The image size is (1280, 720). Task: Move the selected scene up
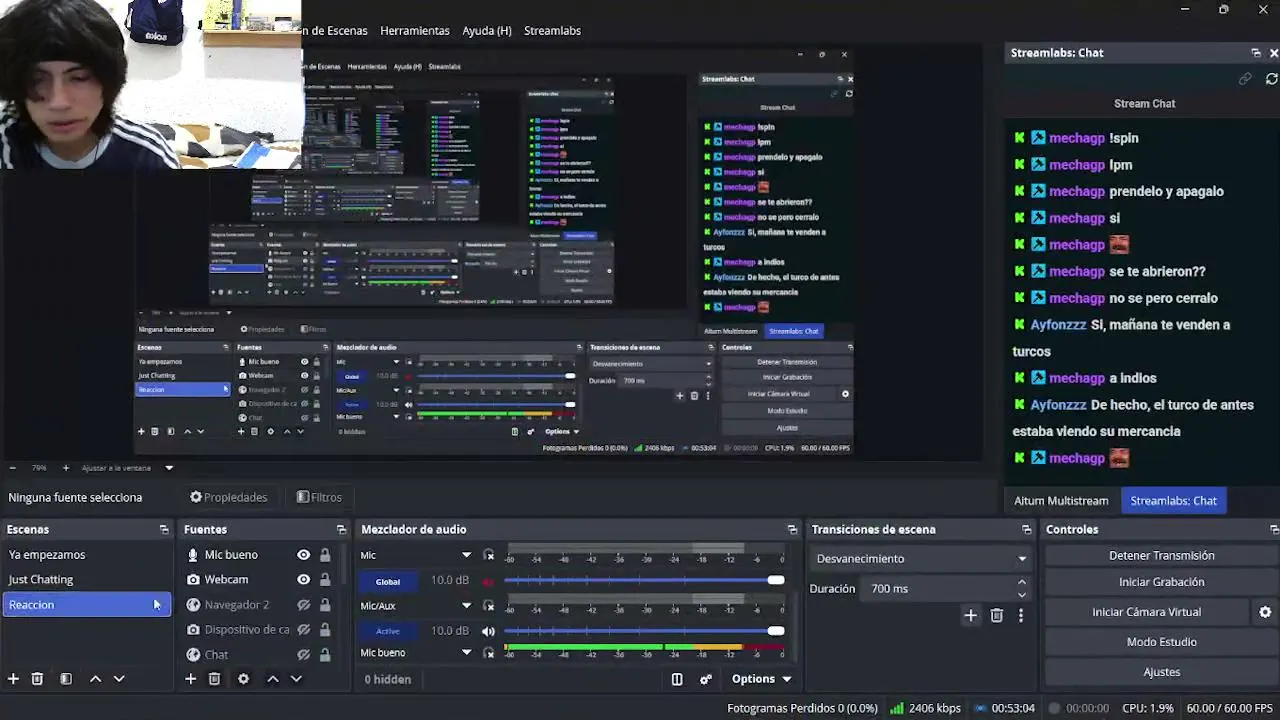95,679
